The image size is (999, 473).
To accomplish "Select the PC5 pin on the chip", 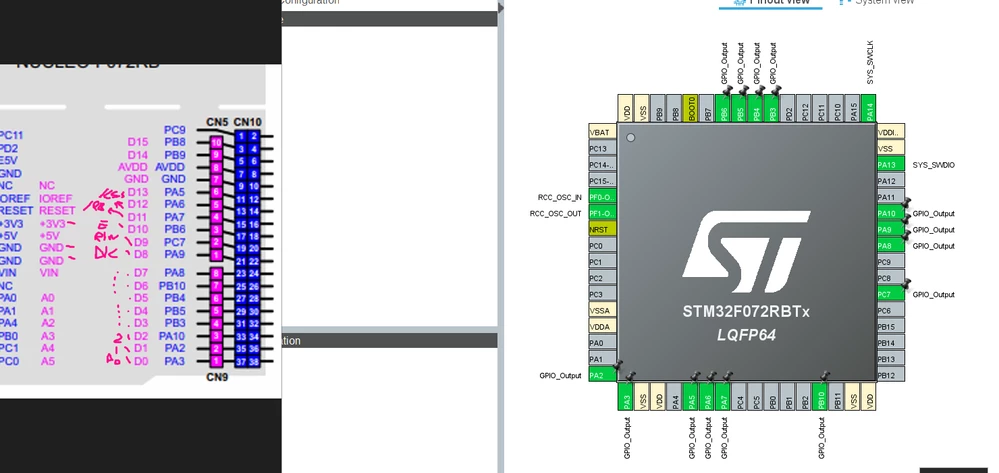I will pyautogui.click(x=755, y=396).
